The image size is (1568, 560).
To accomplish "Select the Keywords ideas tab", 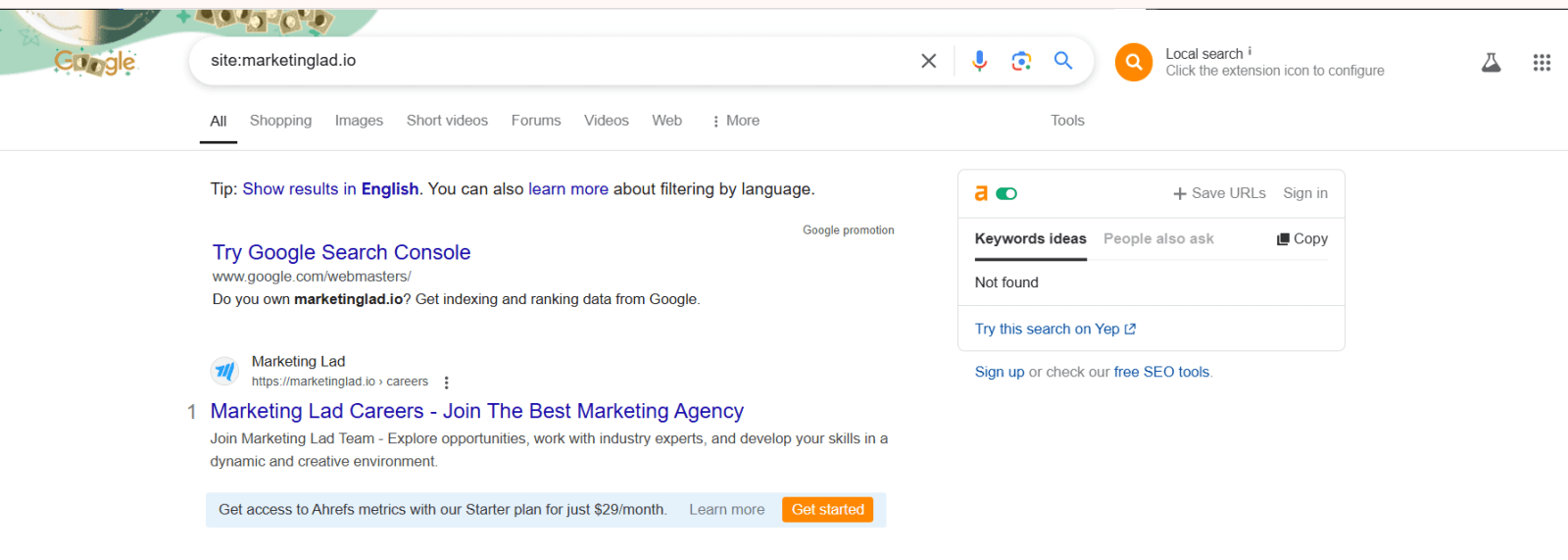I will [x=1030, y=238].
